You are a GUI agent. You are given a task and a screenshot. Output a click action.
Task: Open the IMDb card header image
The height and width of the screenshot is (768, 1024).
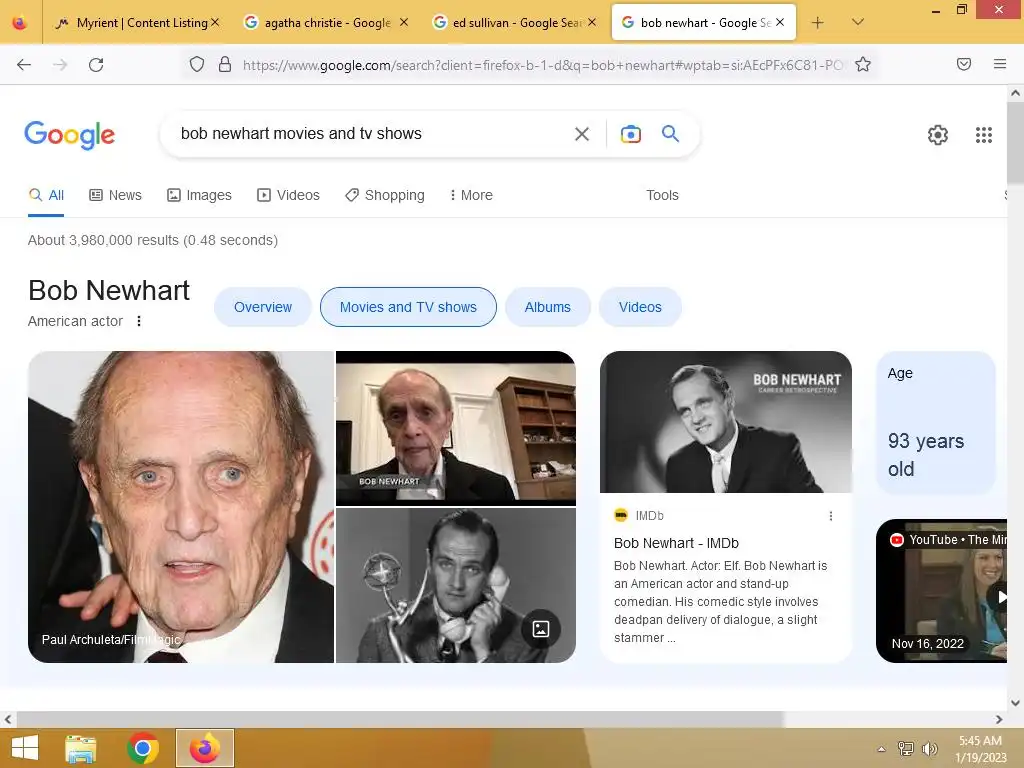click(726, 422)
